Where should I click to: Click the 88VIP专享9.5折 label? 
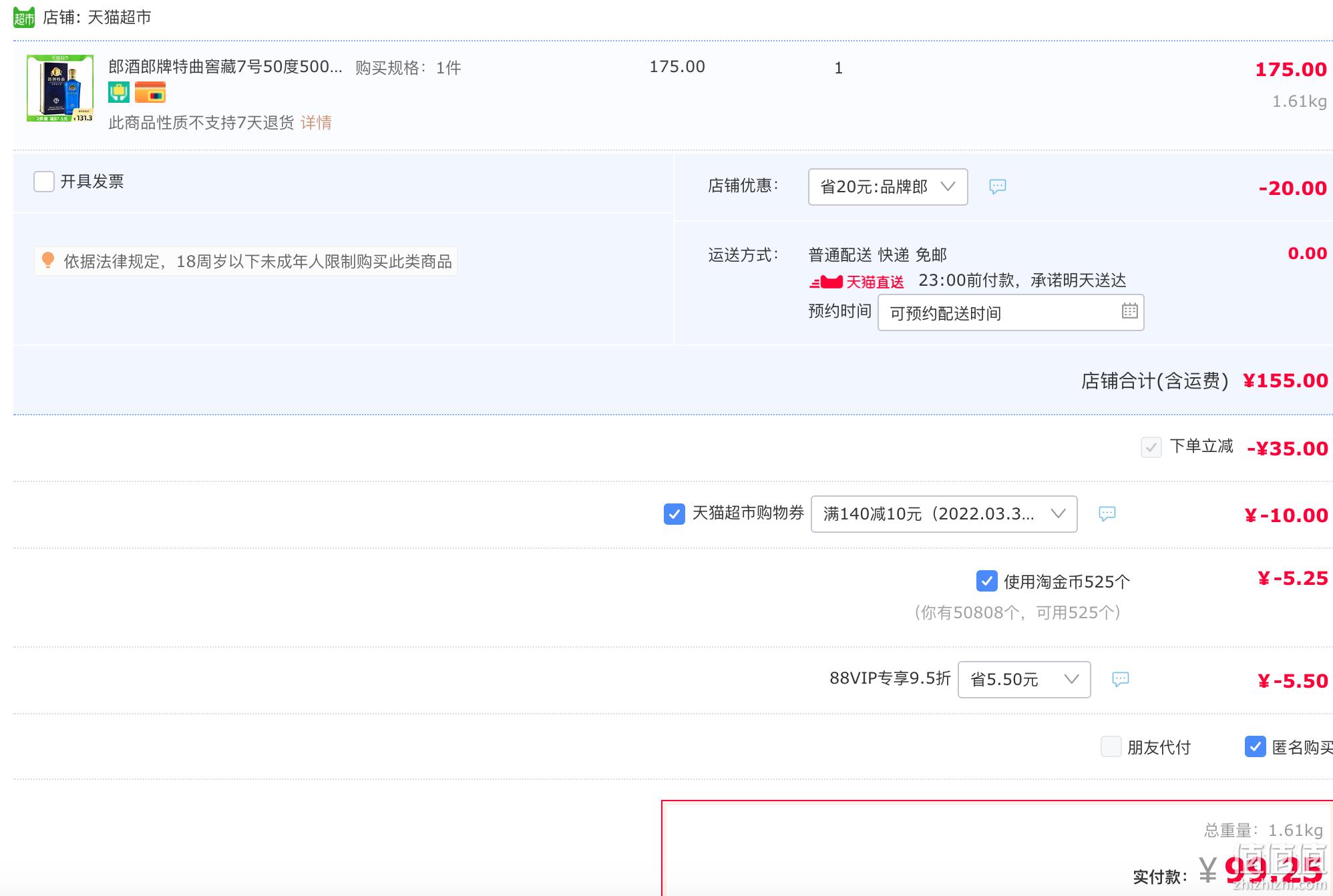coord(890,678)
